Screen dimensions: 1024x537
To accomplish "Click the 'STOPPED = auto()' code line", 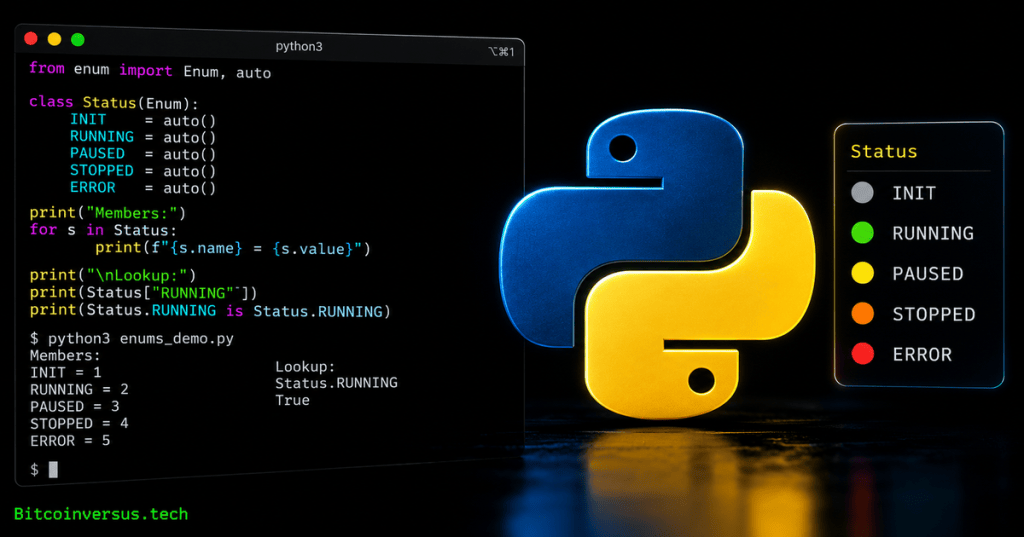I will [x=143, y=171].
